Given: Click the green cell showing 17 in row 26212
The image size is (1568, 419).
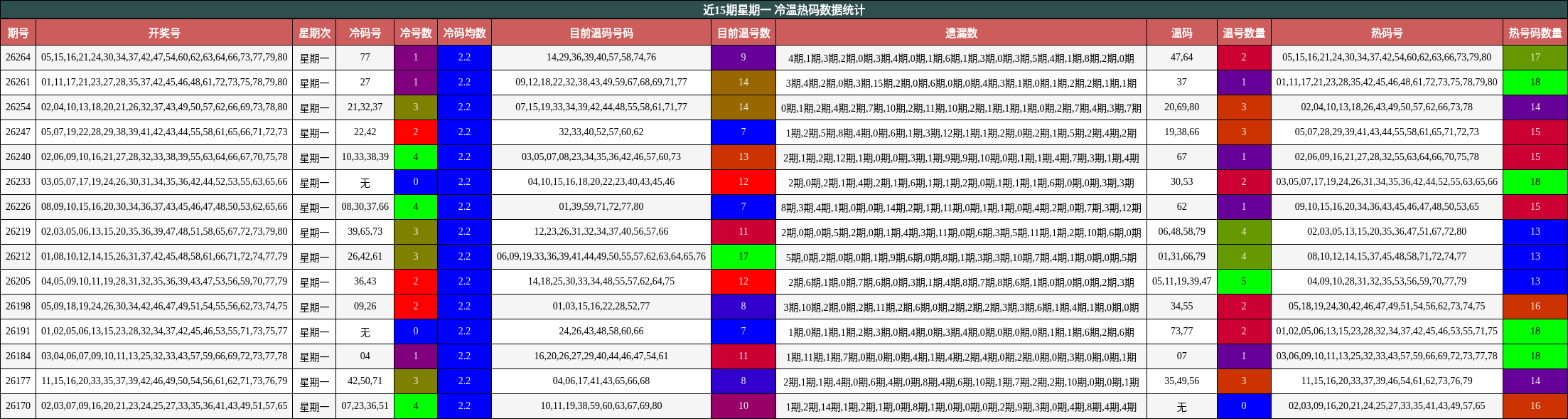Looking at the screenshot, I should click(743, 257).
